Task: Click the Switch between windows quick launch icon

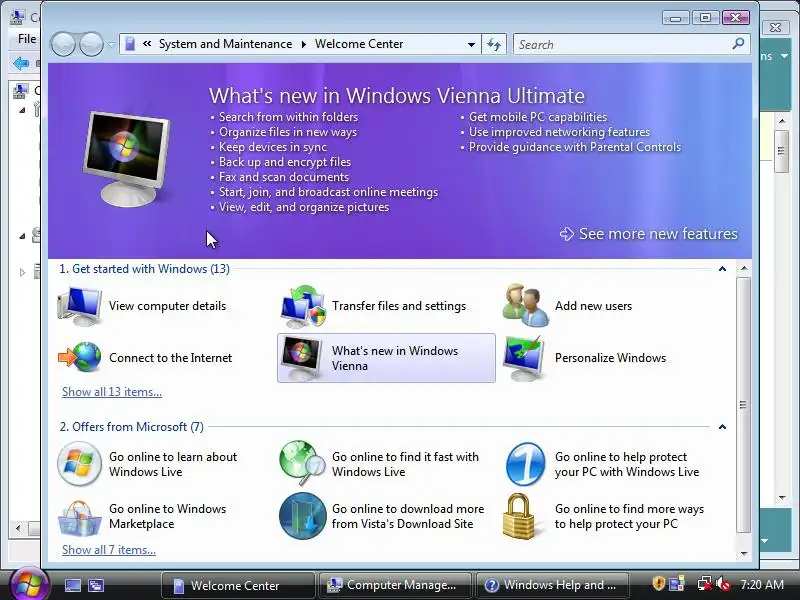Action: click(96, 585)
